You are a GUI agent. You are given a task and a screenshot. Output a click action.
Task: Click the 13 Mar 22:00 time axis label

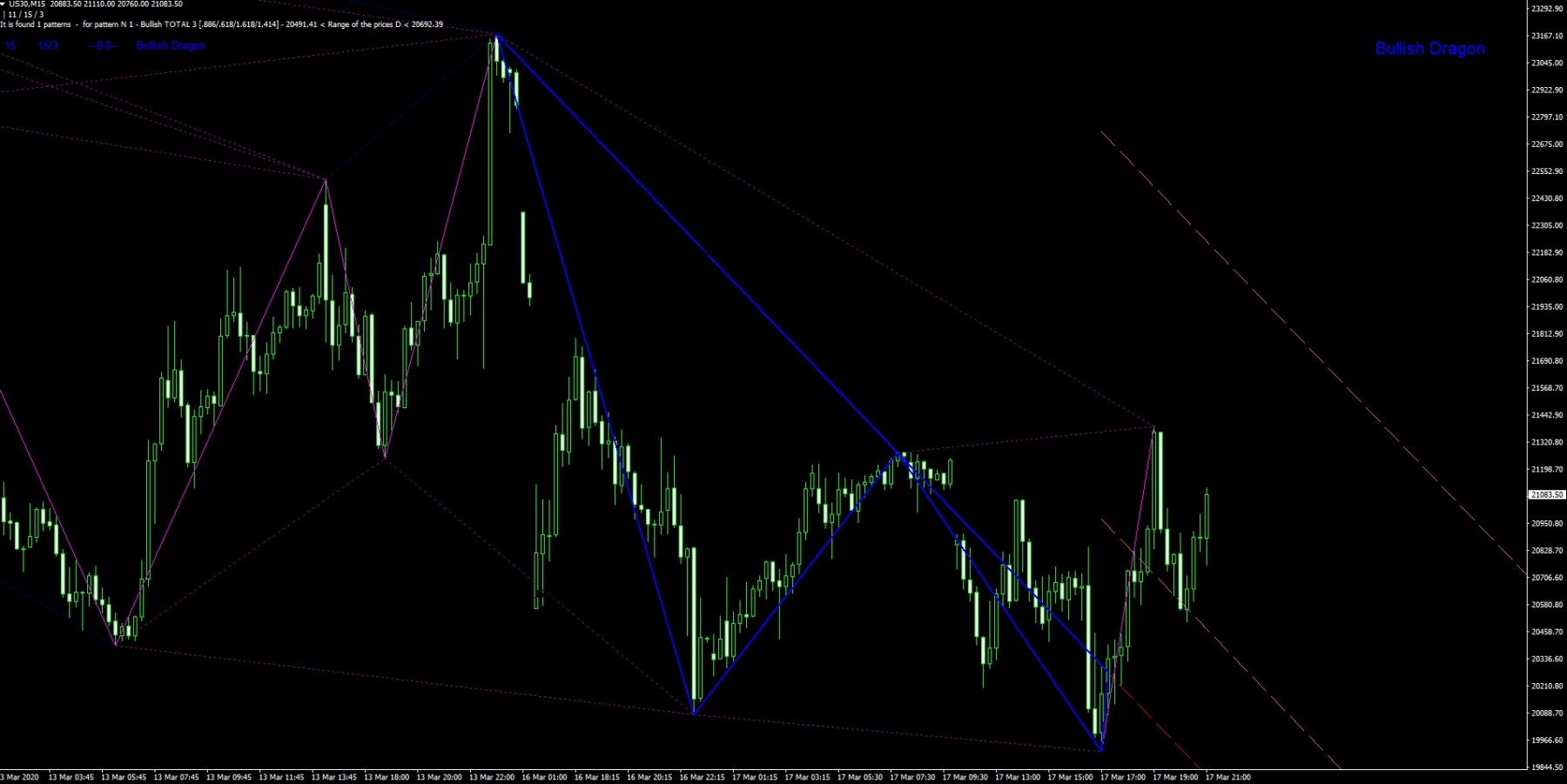click(492, 777)
